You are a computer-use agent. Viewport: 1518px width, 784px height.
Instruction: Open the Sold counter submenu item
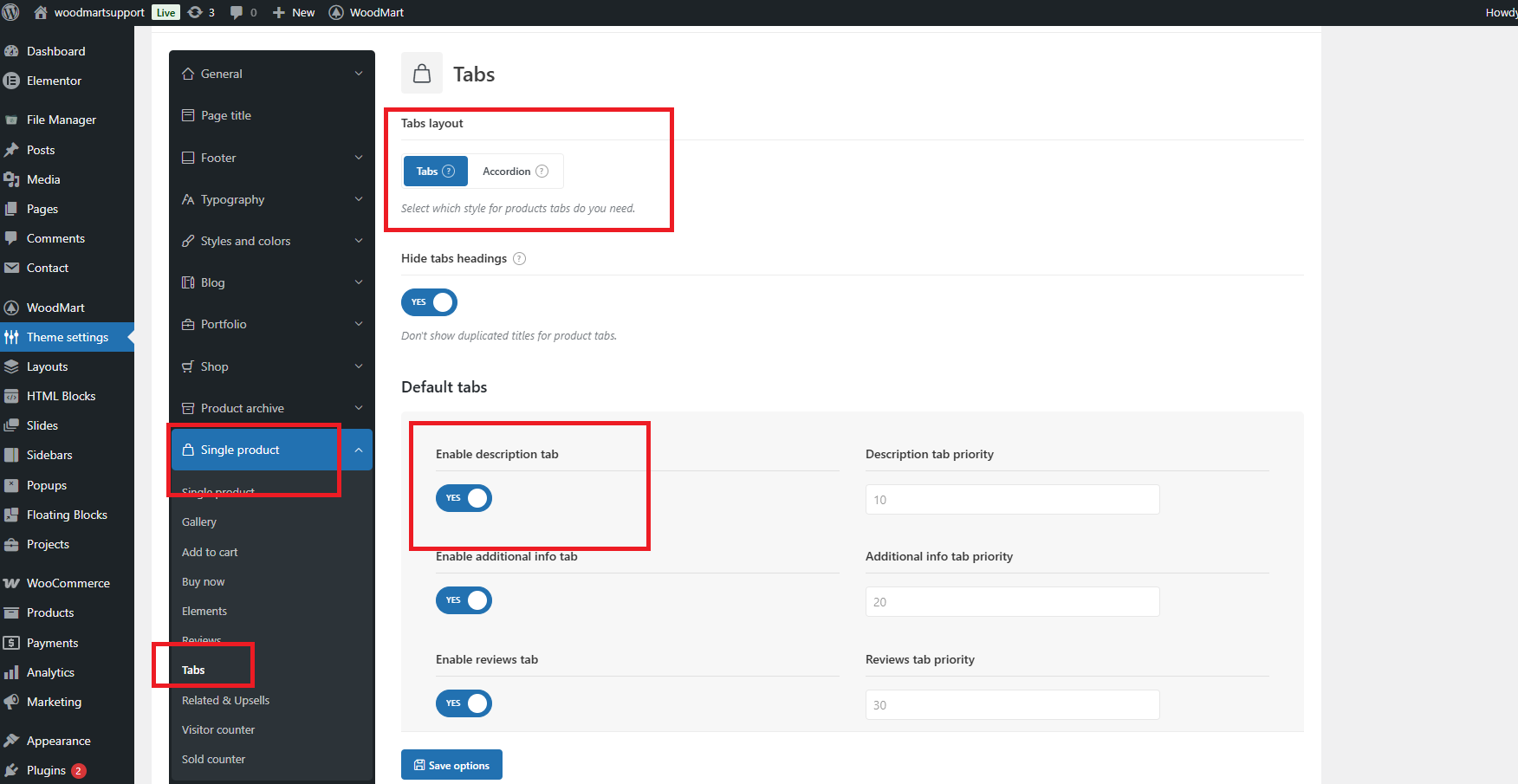[x=214, y=759]
